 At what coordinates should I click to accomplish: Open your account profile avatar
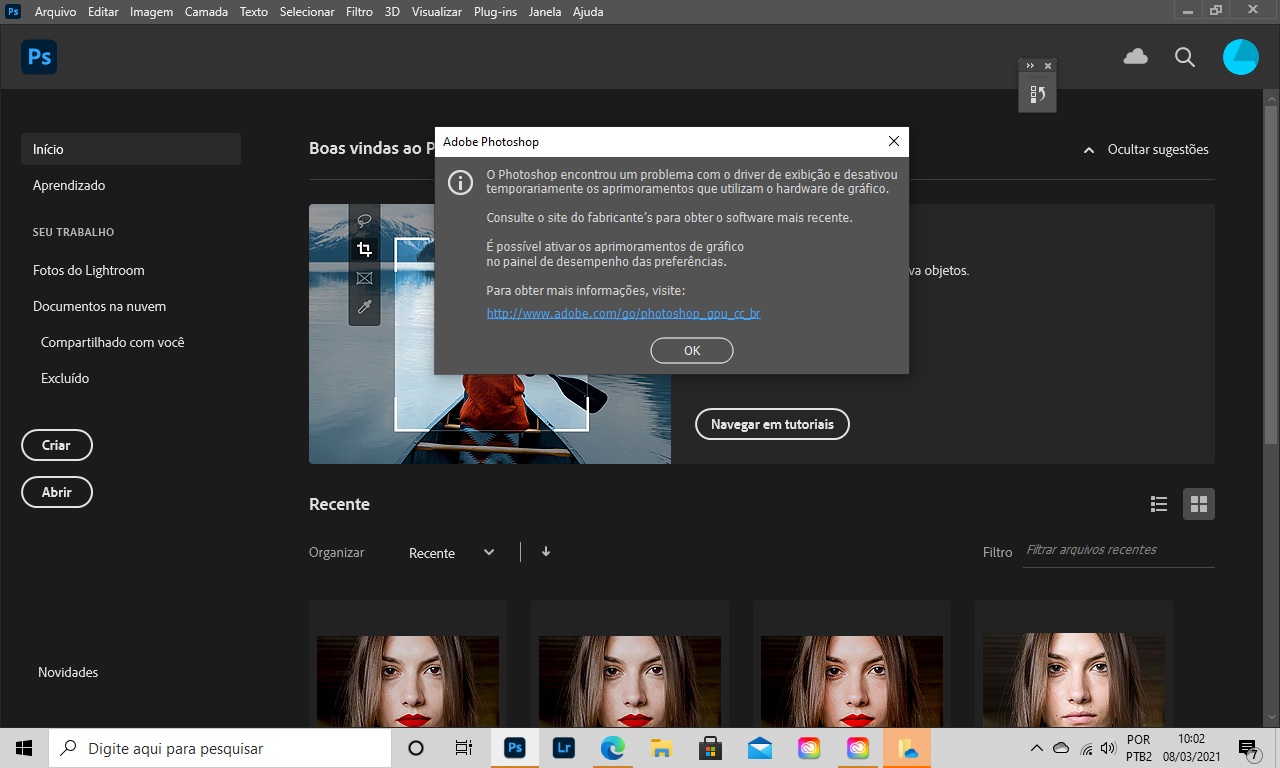pos(1241,57)
